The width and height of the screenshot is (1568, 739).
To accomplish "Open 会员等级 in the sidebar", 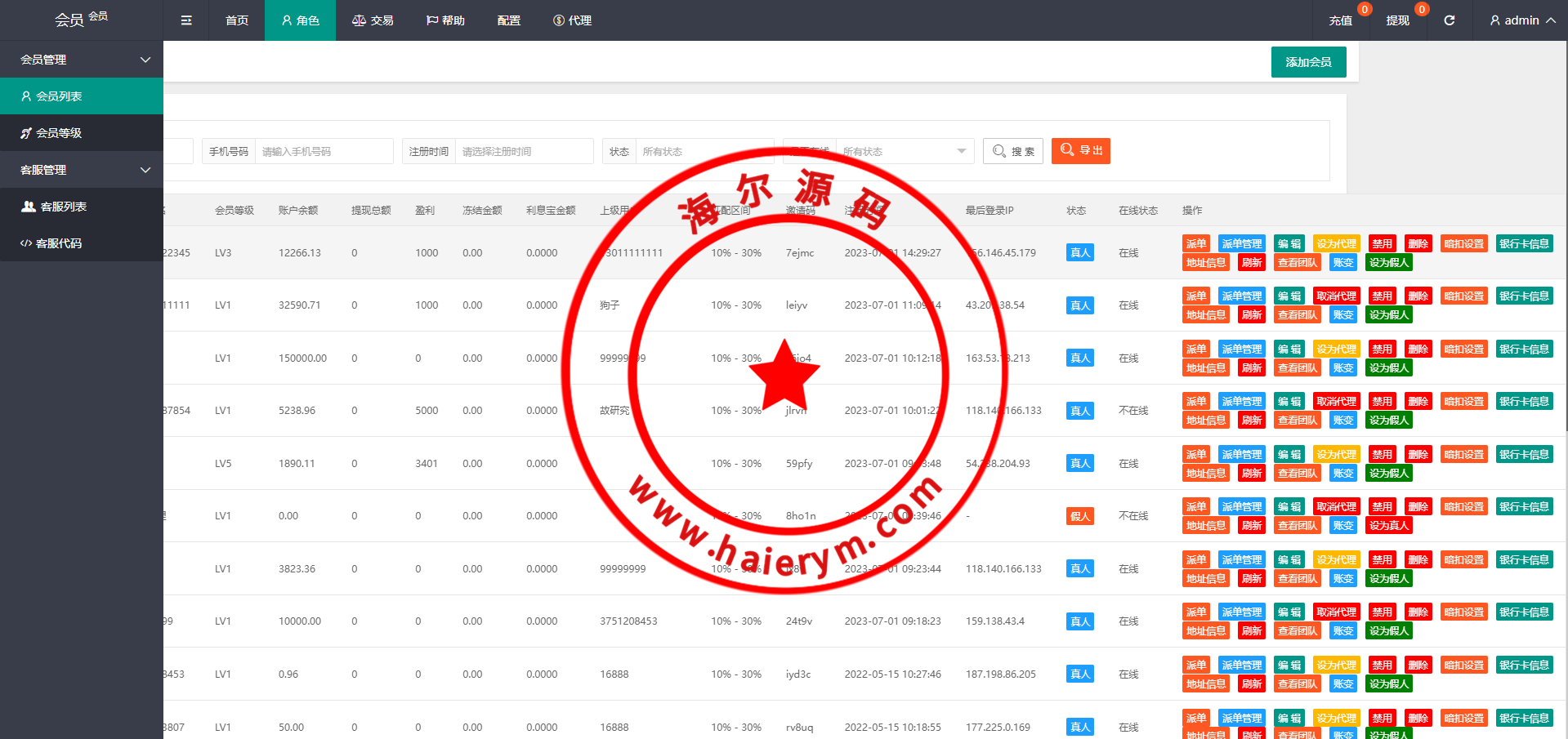I will pyautogui.click(x=59, y=133).
